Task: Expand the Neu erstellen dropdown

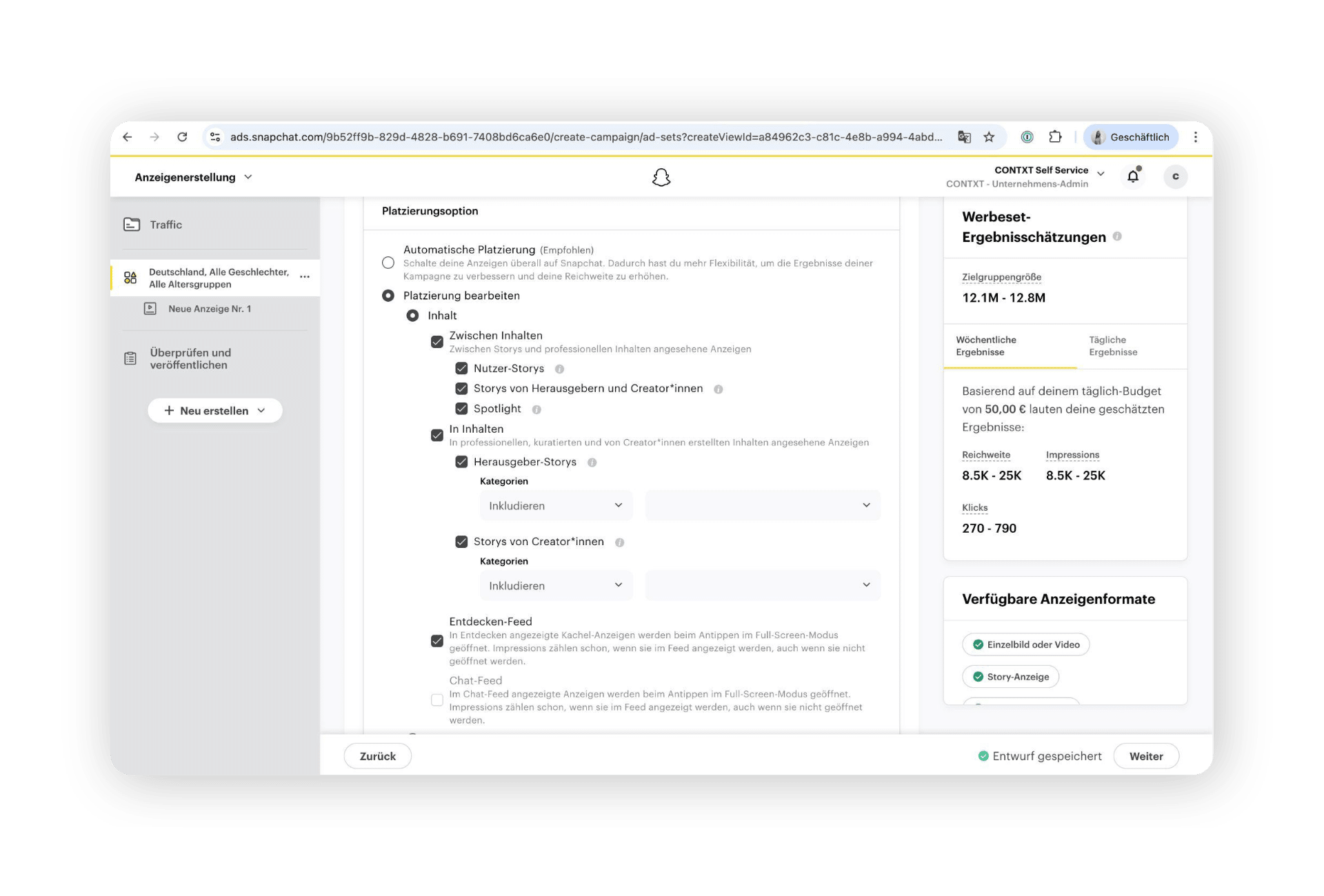Action: coord(214,411)
